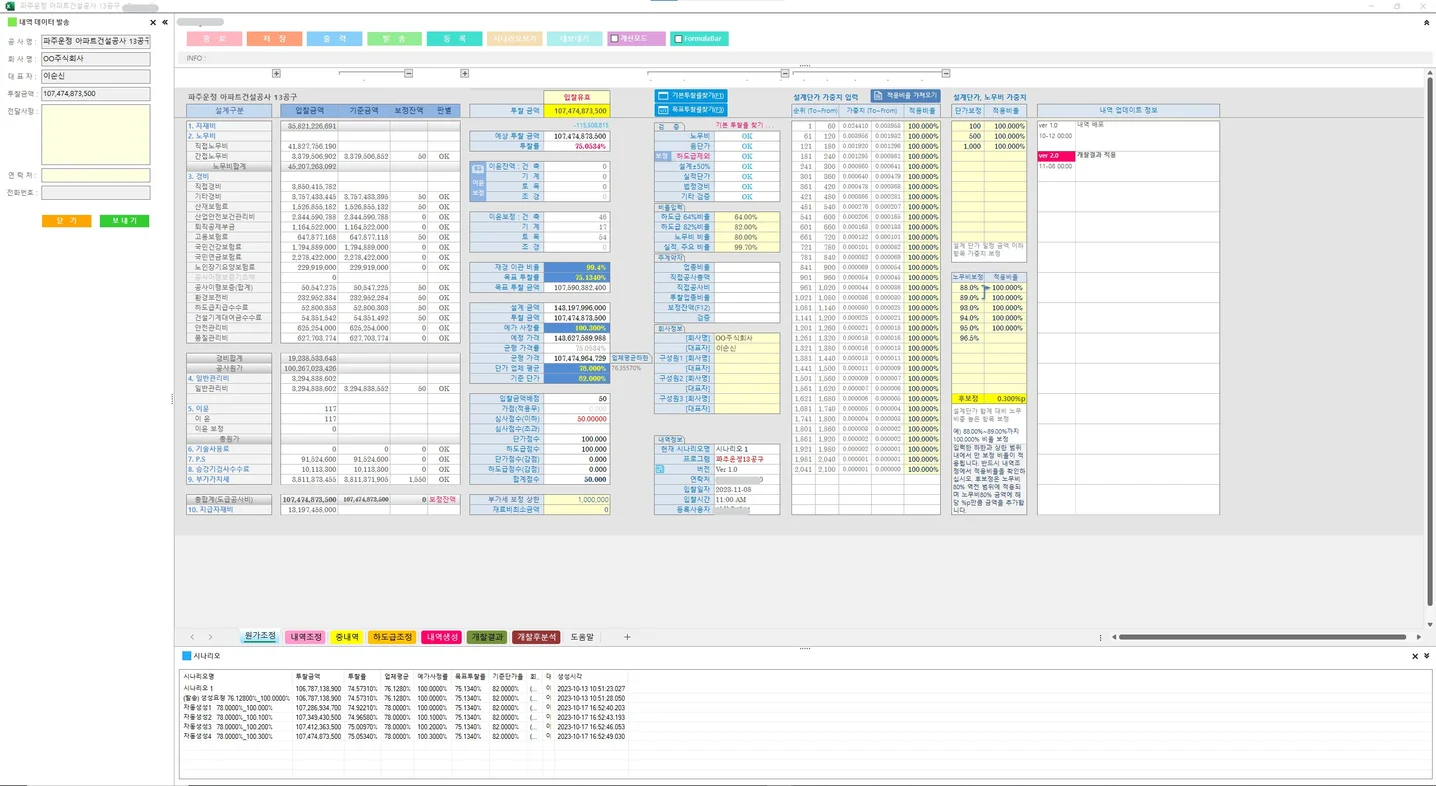
Task: Click the 입찰유효 status cell
Action: click(576, 97)
